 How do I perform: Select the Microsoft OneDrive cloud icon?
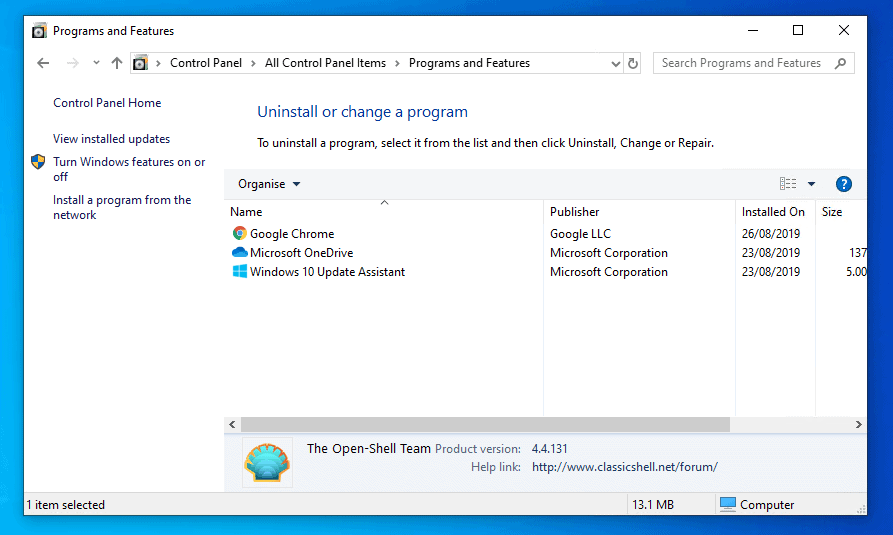pyautogui.click(x=240, y=253)
